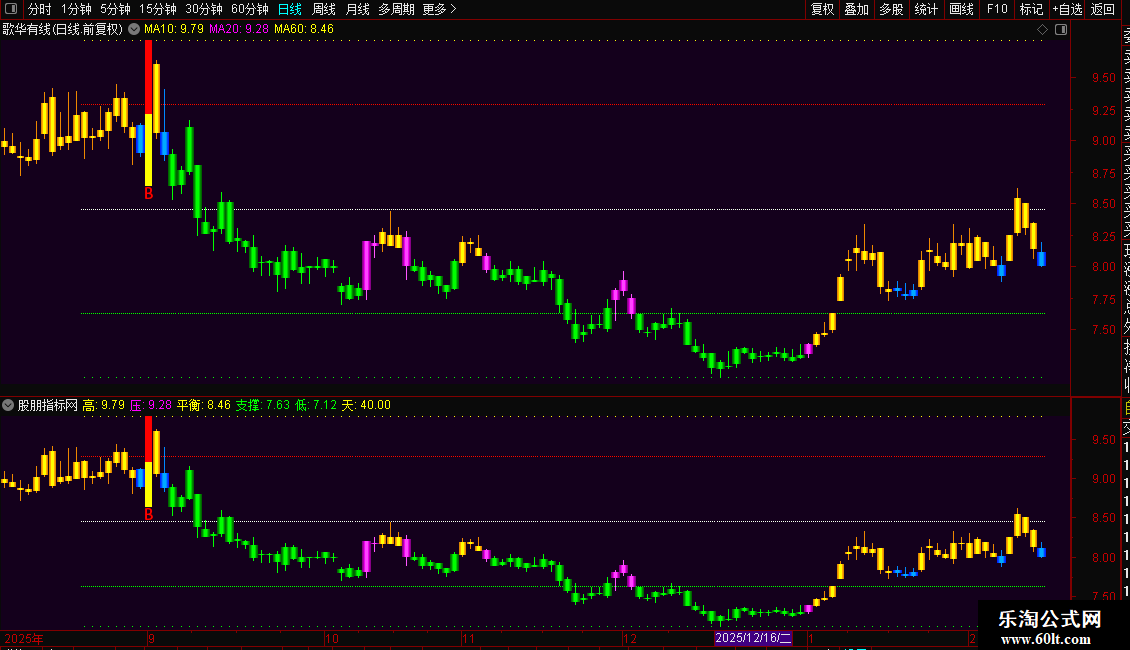Viewport: 1130px width, 650px height.
Task: Select the 30分钟 period
Action: click(x=204, y=9)
